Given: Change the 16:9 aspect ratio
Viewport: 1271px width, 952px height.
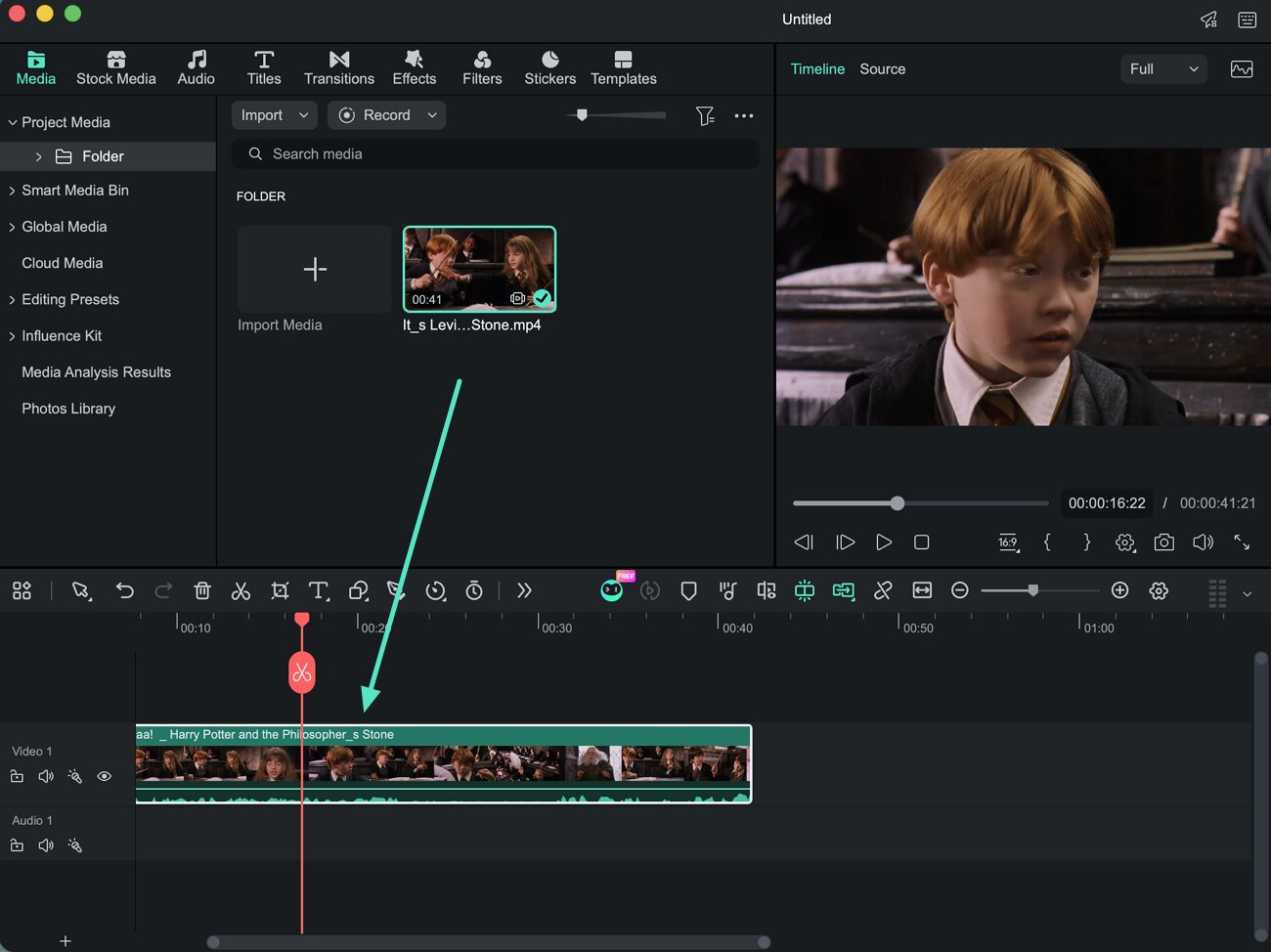Looking at the screenshot, I should coord(1008,542).
